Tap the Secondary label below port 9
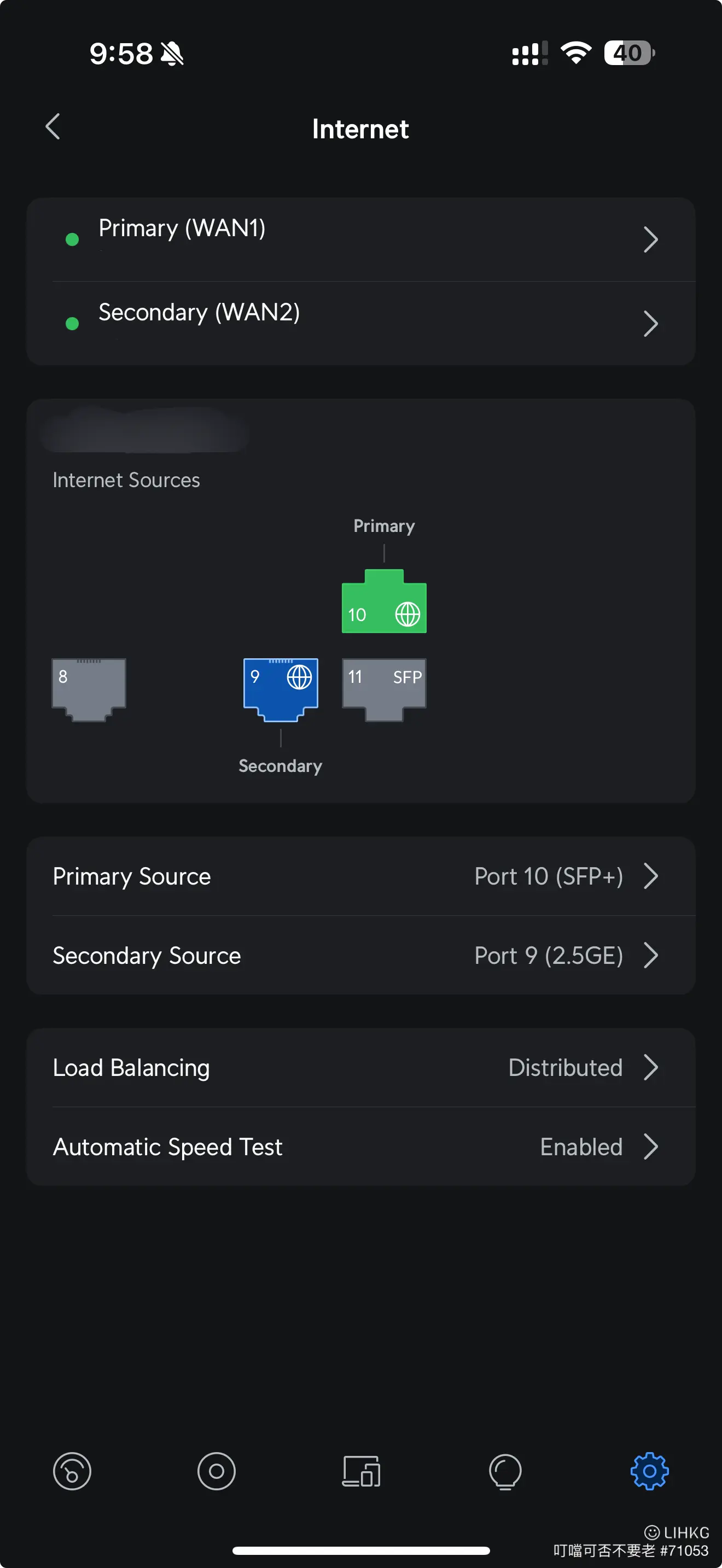Viewport: 722px width, 1568px height. (x=281, y=766)
